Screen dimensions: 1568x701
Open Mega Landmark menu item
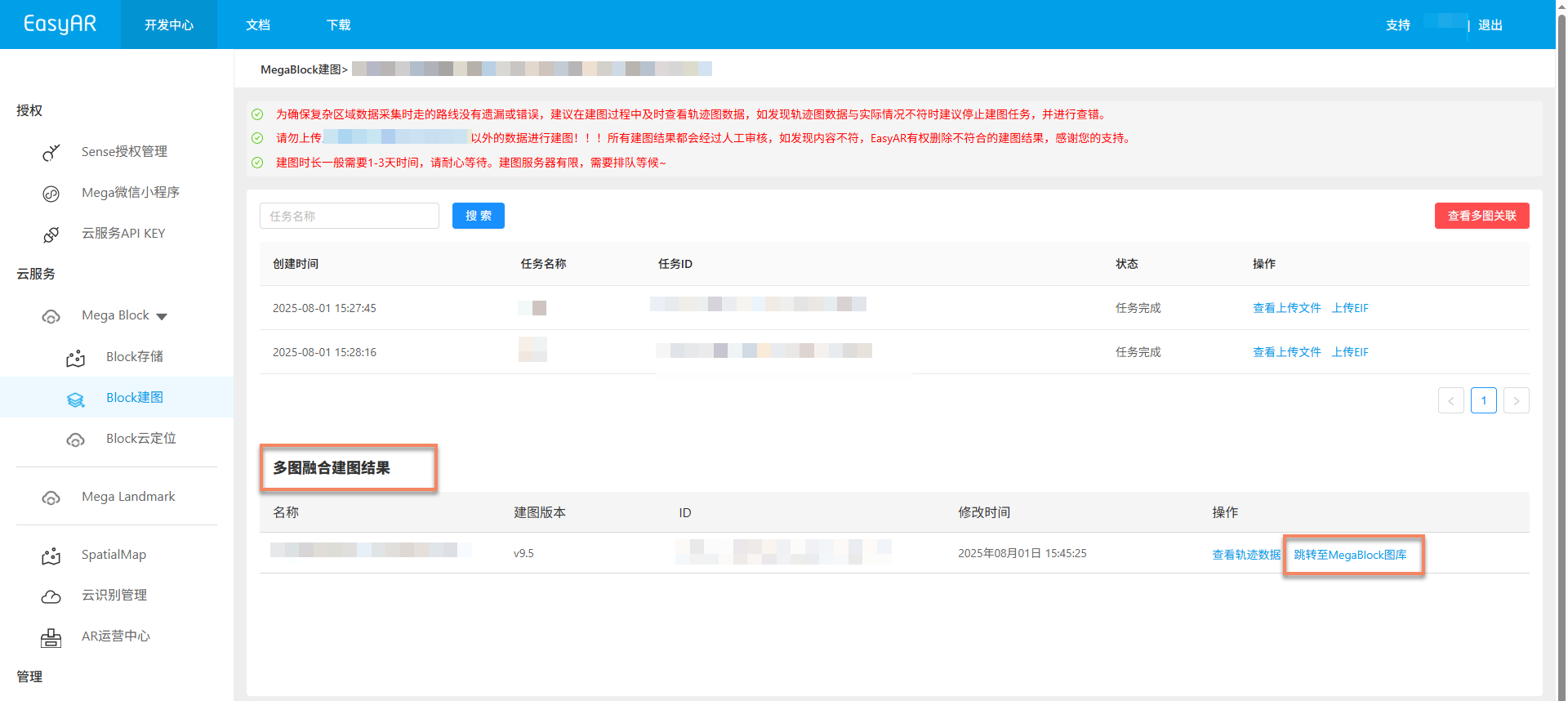pos(128,497)
